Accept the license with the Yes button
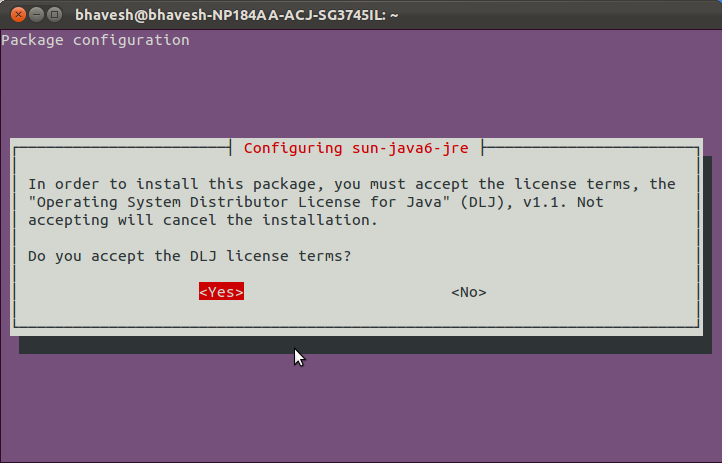This screenshot has width=722, height=463. pos(221,292)
